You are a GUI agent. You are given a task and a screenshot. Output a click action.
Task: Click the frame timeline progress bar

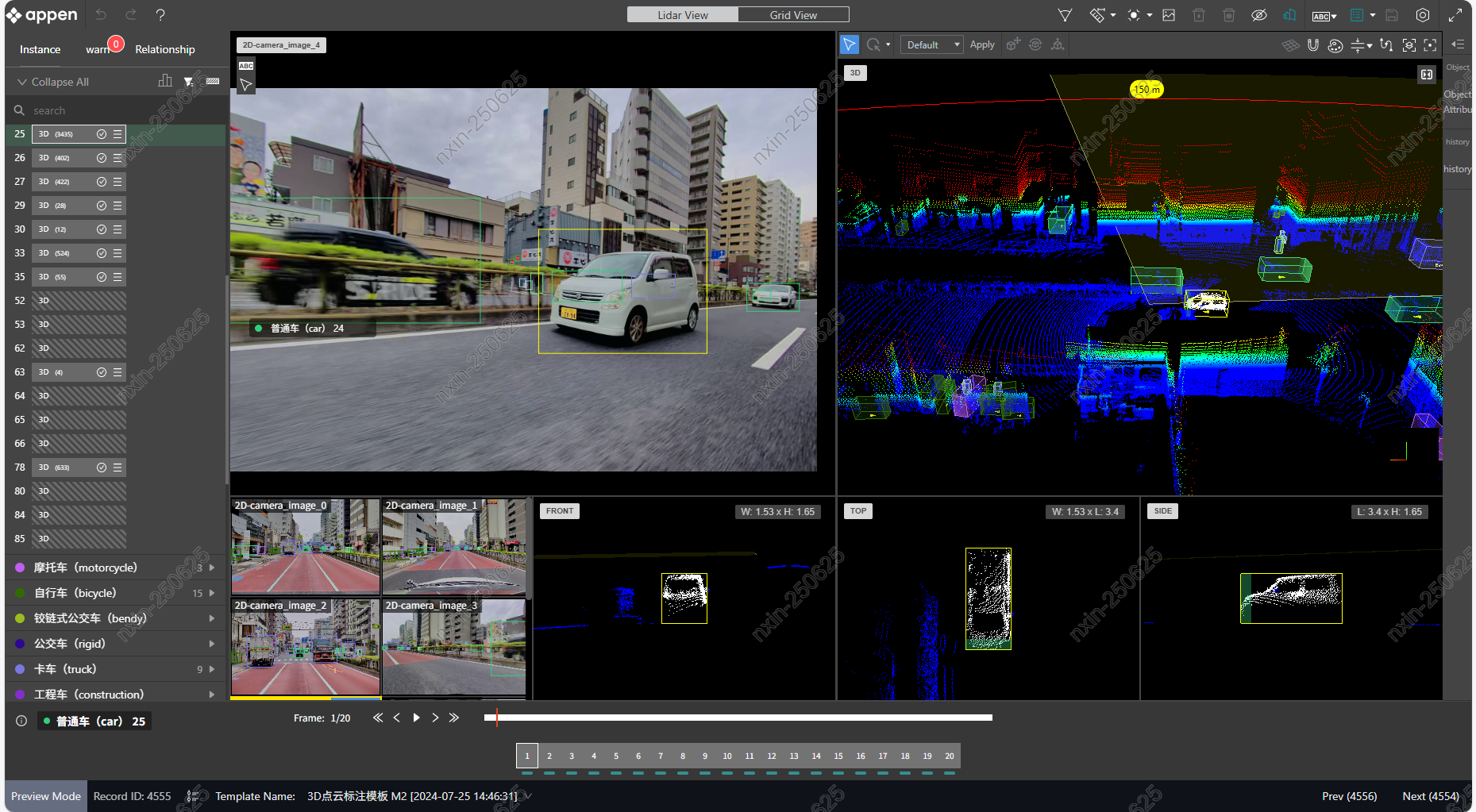738,718
